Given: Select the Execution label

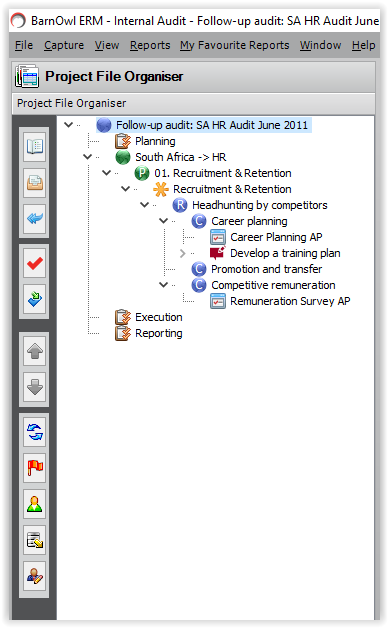Looking at the screenshot, I should 159,317.
